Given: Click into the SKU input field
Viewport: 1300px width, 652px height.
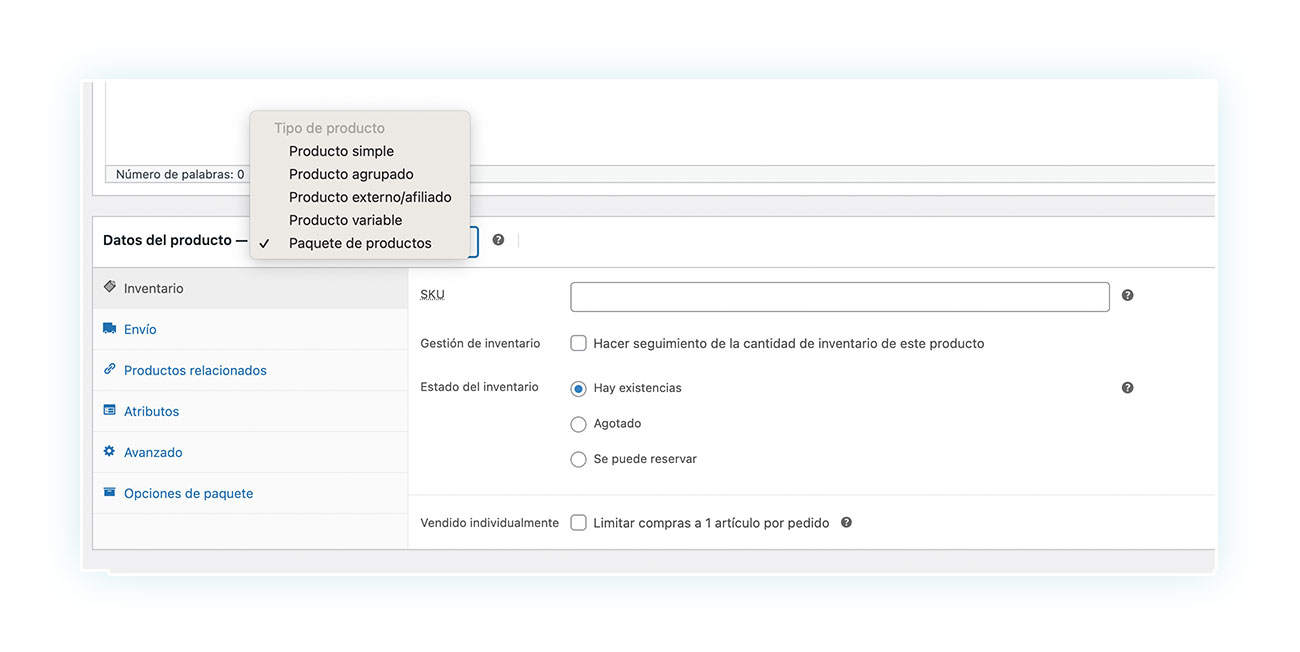Looking at the screenshot, I should (840, 297).
